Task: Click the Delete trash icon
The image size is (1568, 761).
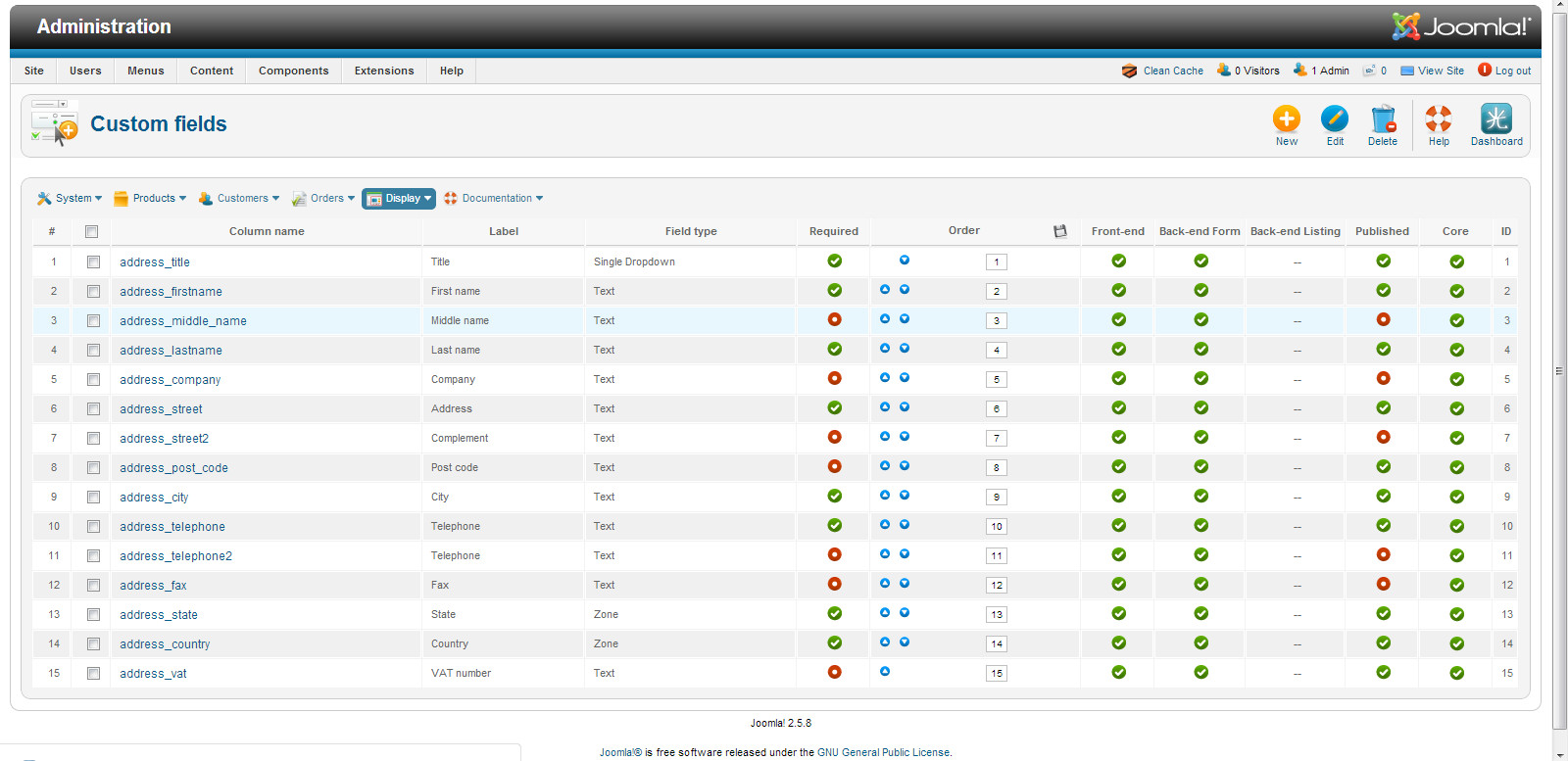Action: pyautogui.click(x=1383, y=119)
